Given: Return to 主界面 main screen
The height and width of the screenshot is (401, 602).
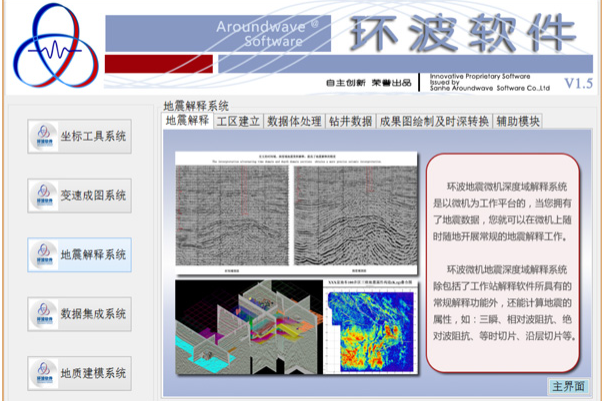Looking at the screenshot, I should coord(568,386).
